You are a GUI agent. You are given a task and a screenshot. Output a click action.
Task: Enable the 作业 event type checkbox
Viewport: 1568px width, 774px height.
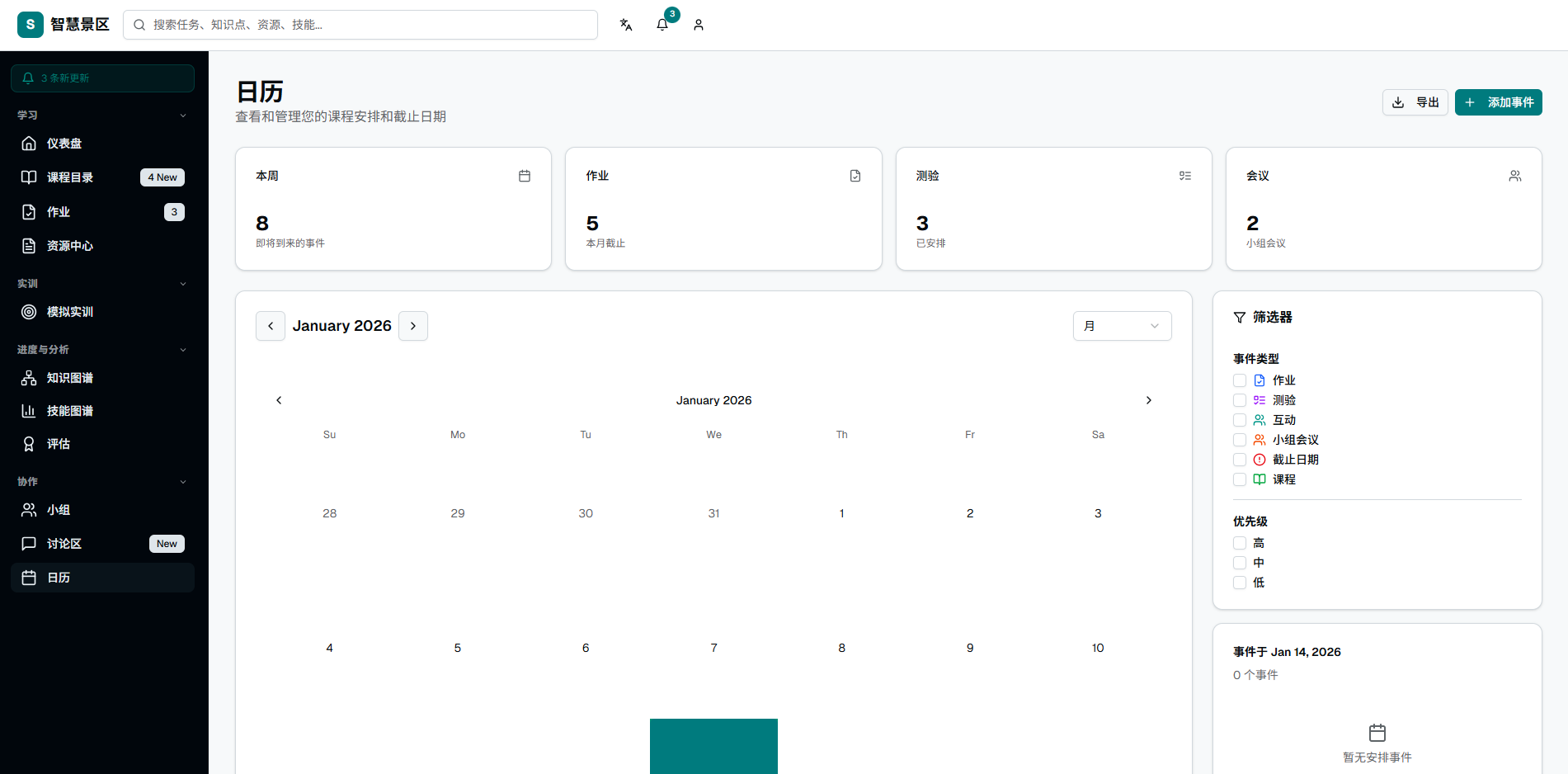(x=1239, y=380)
